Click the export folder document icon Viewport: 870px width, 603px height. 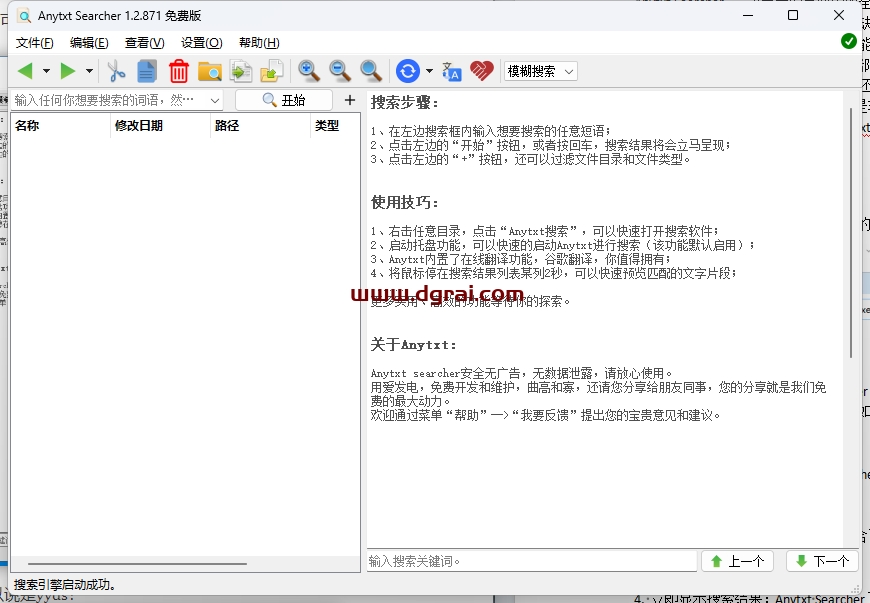[272, 71]
